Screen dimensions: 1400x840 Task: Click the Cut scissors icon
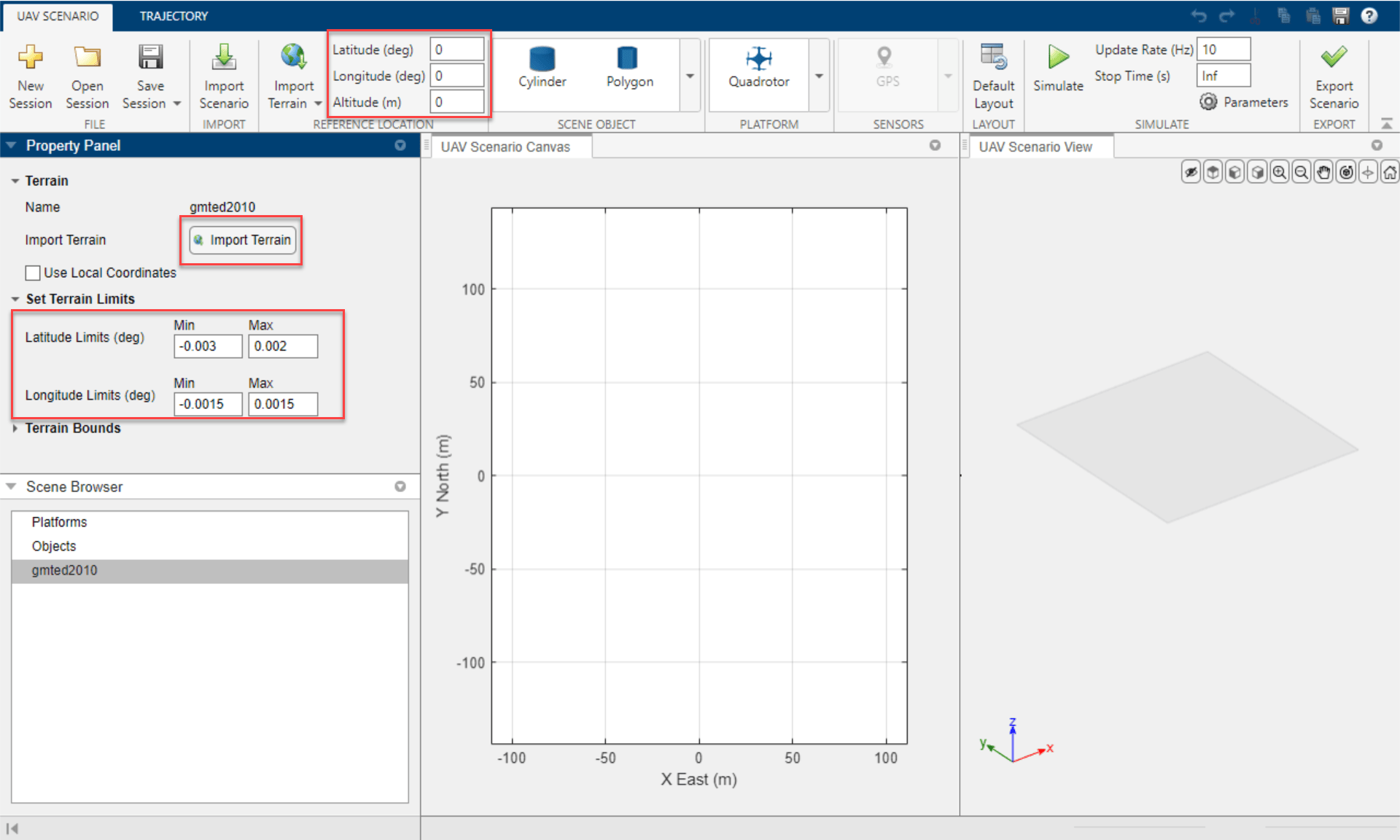(x=1256, y=15)
